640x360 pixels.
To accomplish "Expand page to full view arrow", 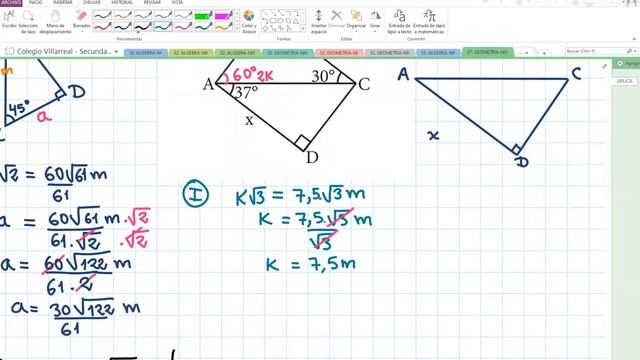I will tap(604, 66).
